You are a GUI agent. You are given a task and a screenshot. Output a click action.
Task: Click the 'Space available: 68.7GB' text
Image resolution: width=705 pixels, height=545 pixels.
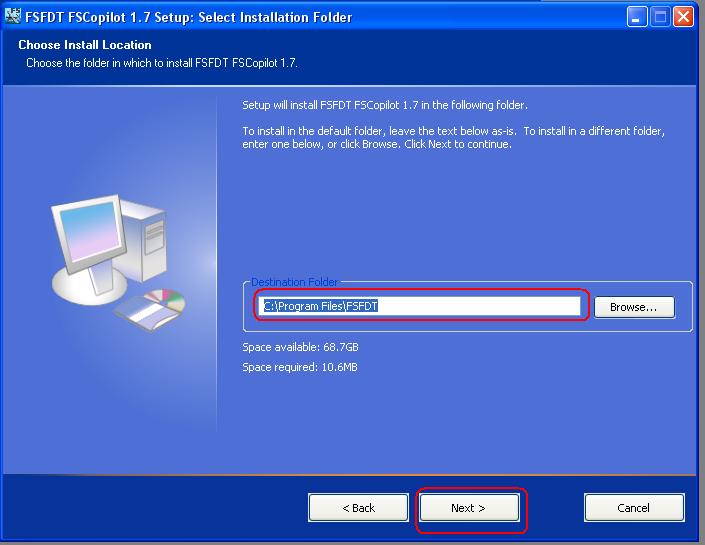coord(300,347)
